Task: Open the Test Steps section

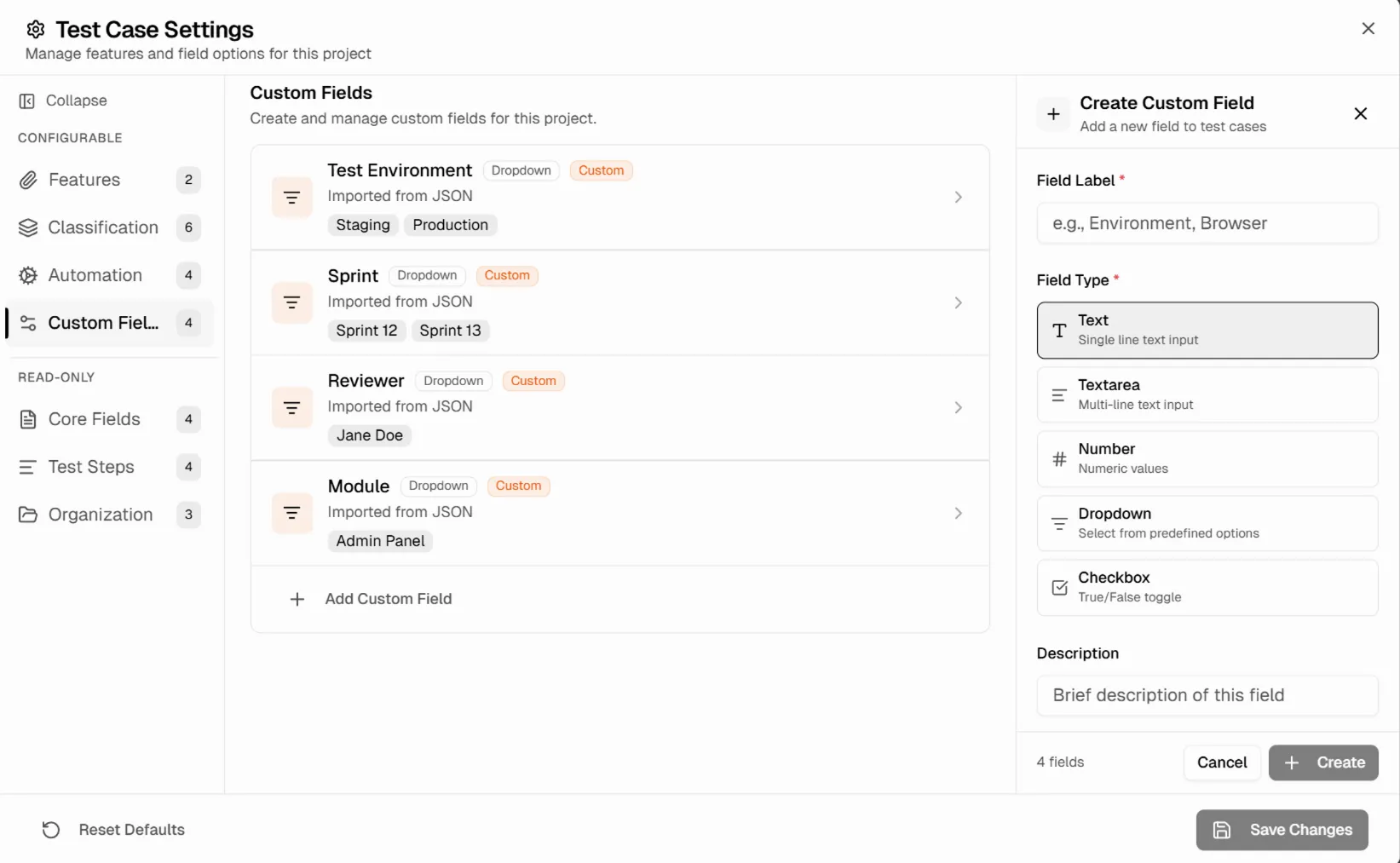Action: 91,467
